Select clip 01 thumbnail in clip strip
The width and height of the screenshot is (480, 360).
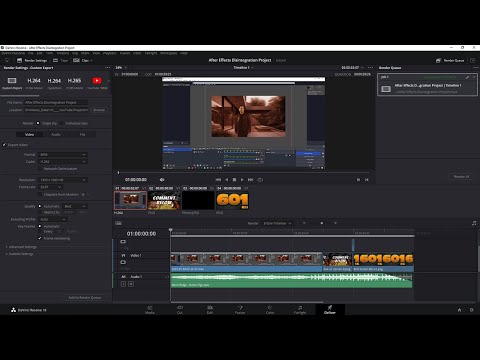[130, 200]
